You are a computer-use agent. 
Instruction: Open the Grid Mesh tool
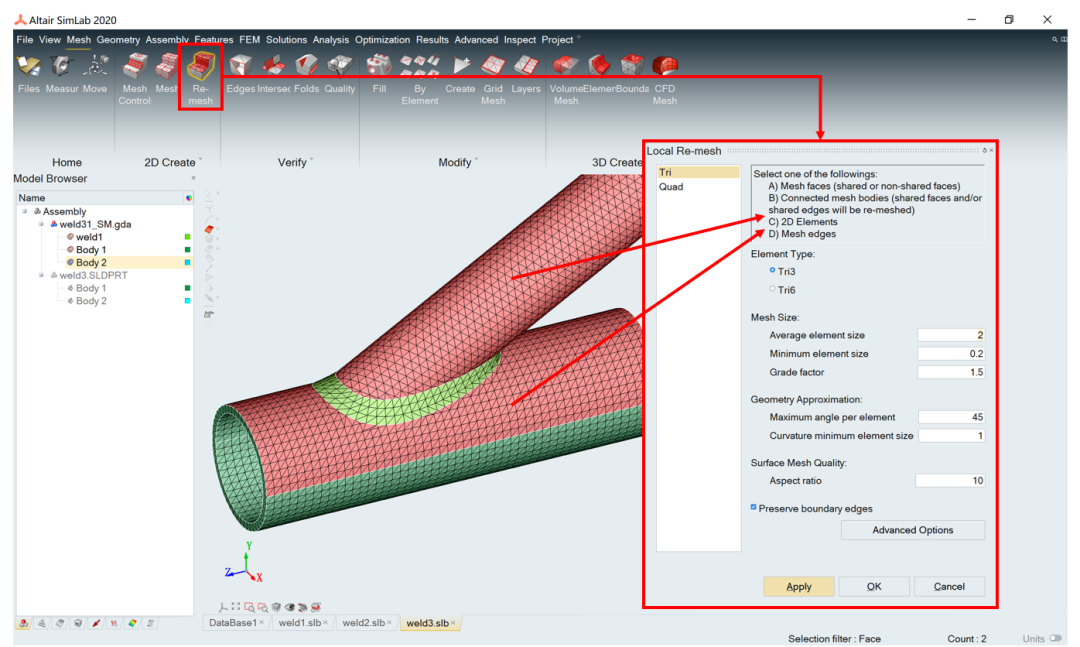[493, 79]
